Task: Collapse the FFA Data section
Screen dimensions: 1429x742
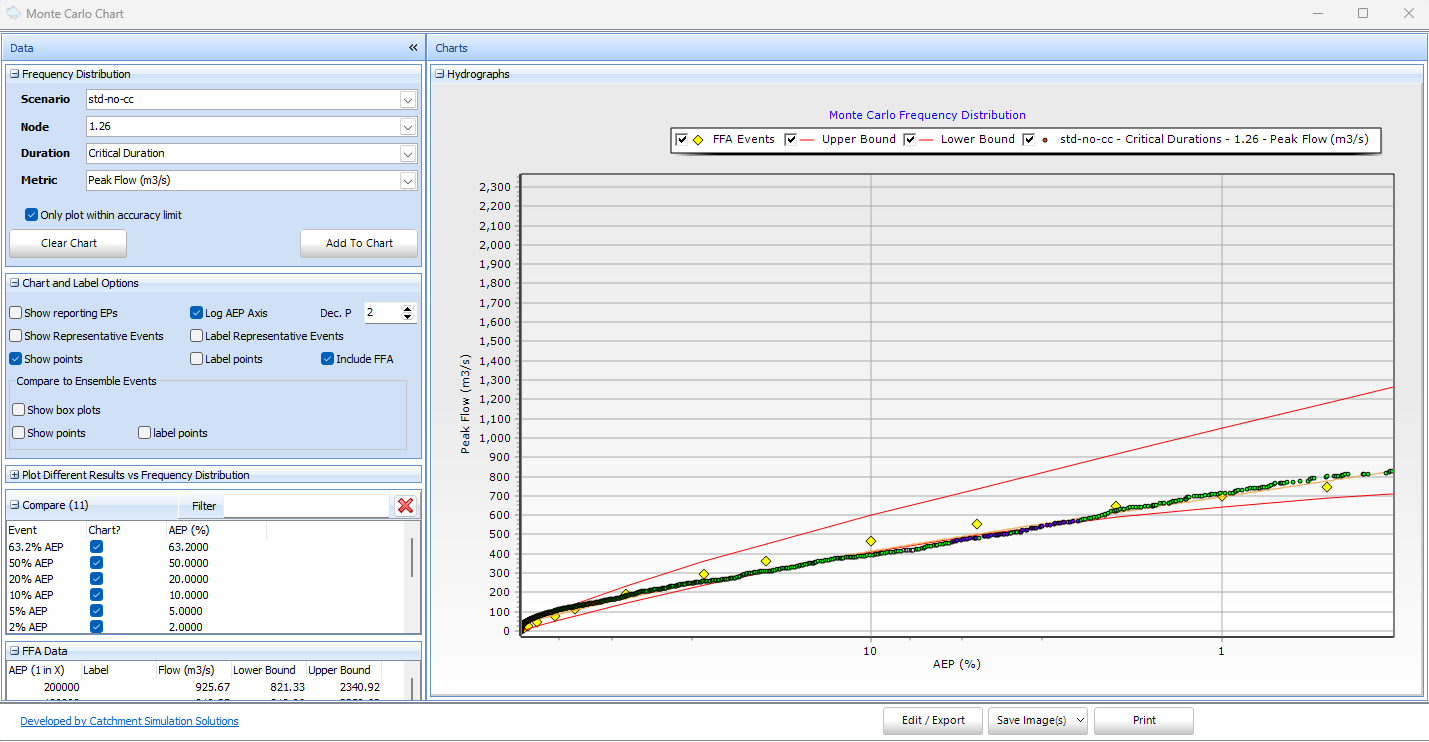Action: coord(14,650)
